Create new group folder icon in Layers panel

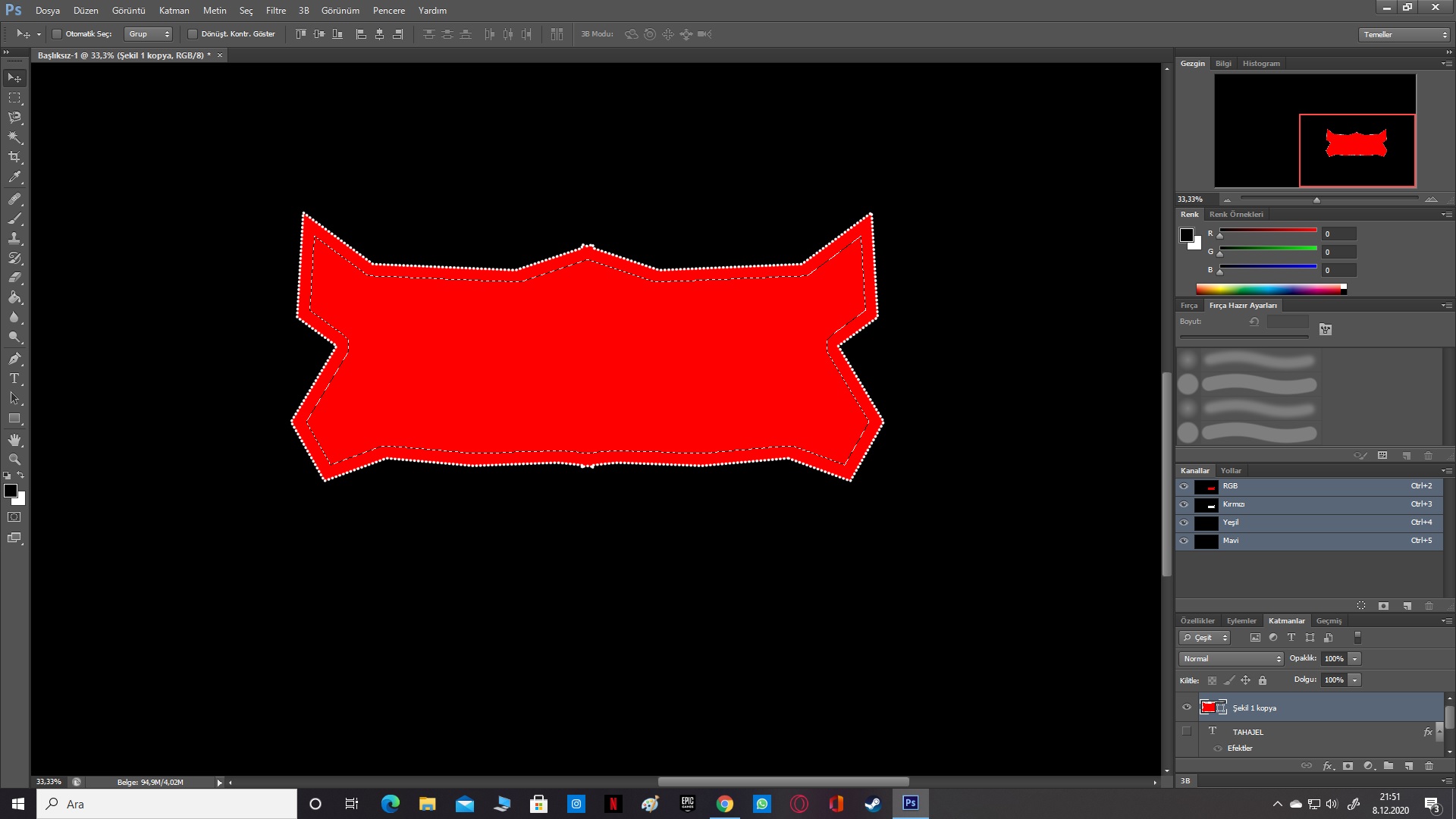click(1389, 766)
